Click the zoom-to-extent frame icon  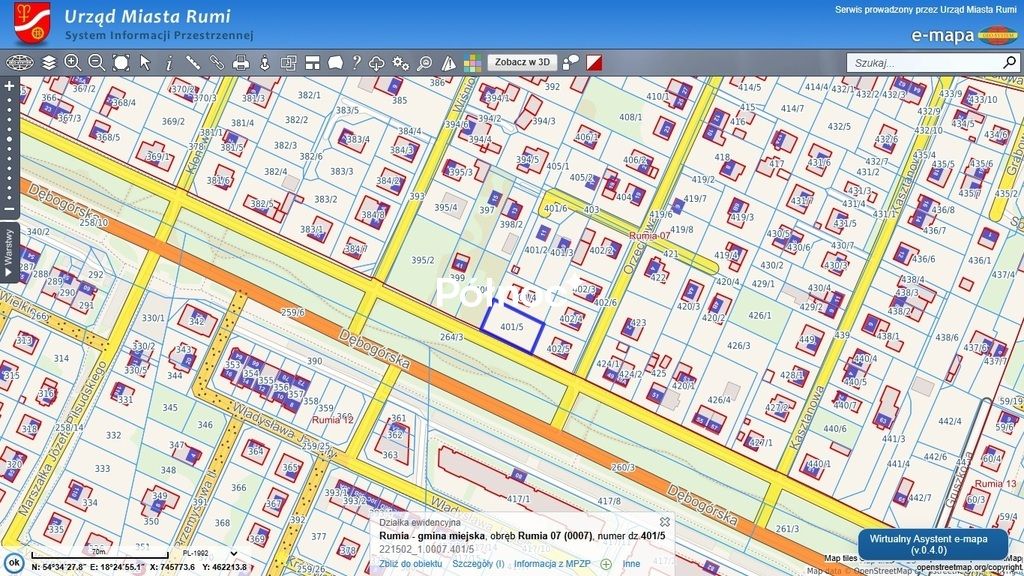point(121,63)
